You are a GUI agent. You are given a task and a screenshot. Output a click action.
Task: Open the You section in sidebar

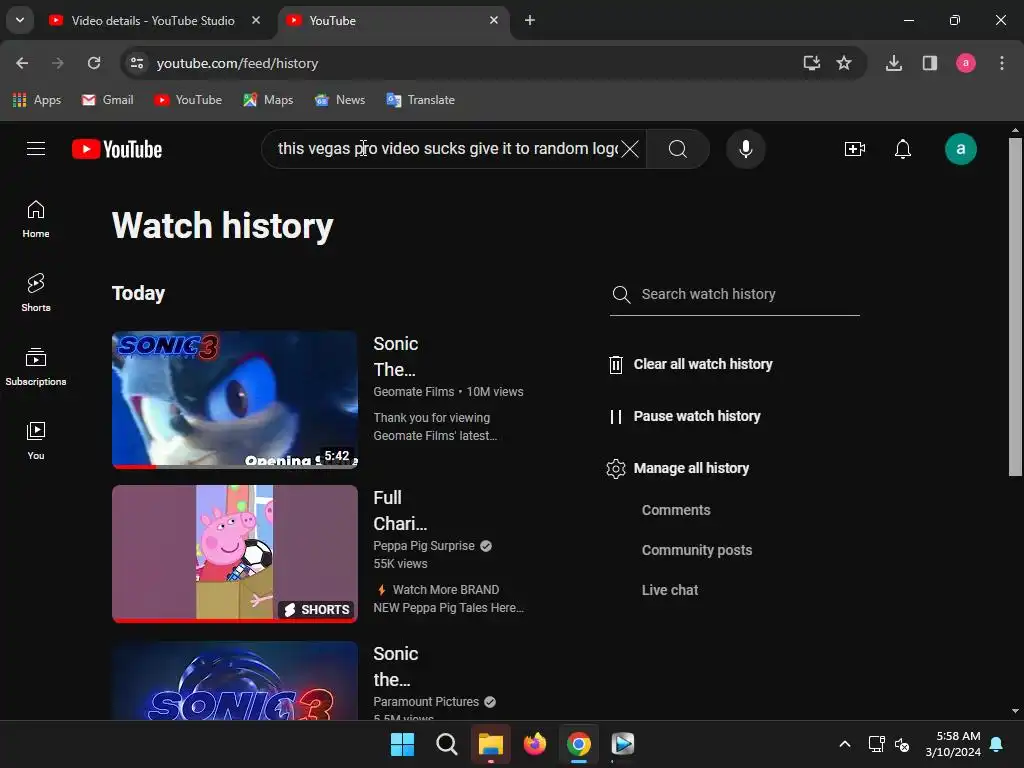point(36,440)
